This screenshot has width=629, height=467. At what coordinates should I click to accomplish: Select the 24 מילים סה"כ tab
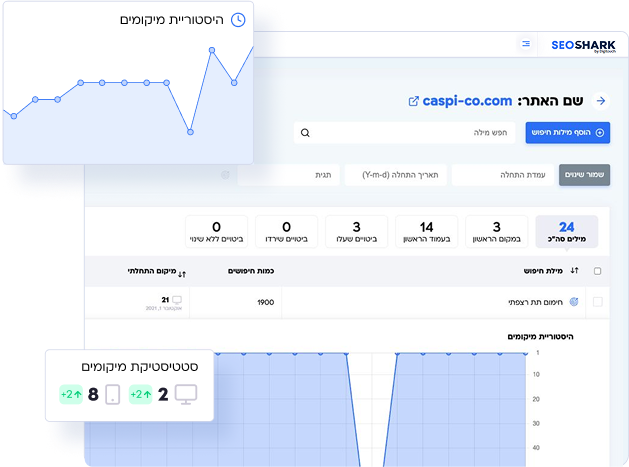[x=567, y=231]
